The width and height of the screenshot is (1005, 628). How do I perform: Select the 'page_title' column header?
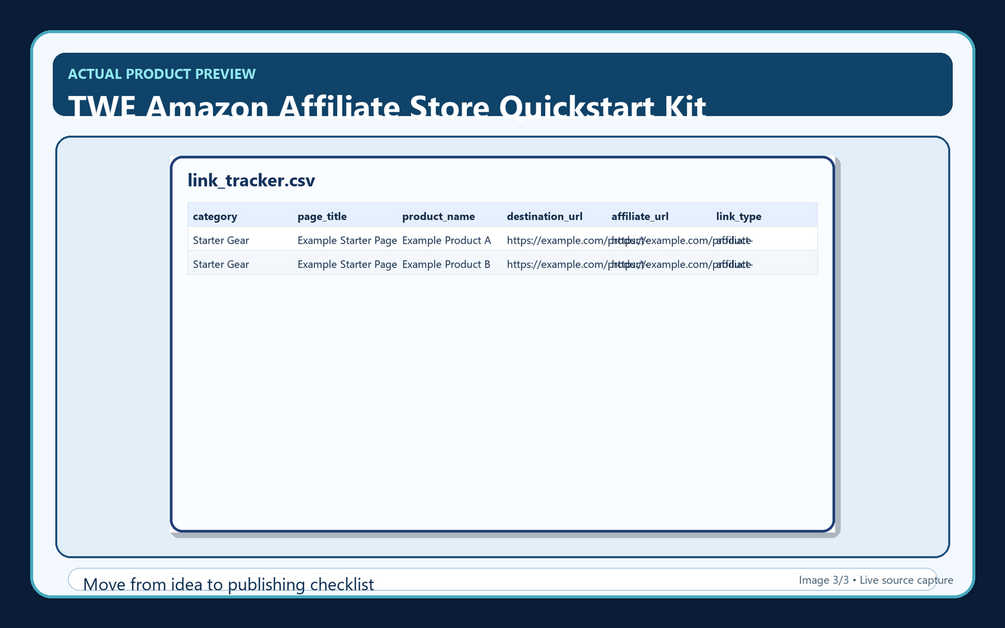click(x=322, y=217)
